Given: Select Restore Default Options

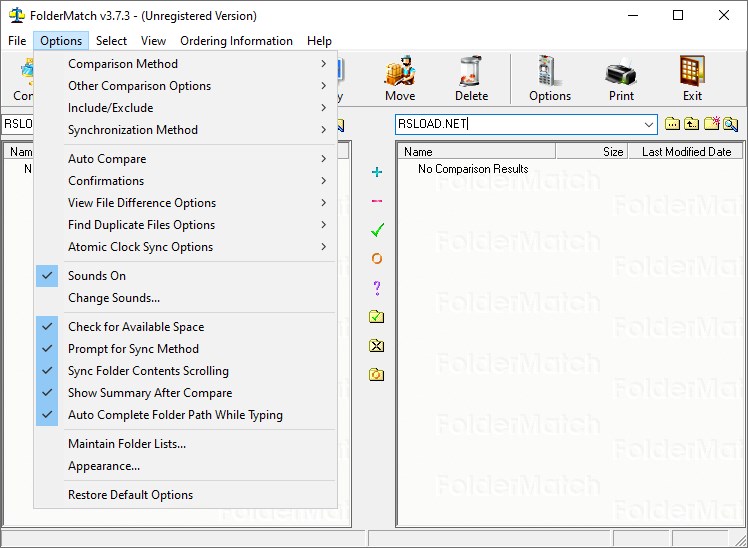Looking at the screenshot, I should (185, 495).
